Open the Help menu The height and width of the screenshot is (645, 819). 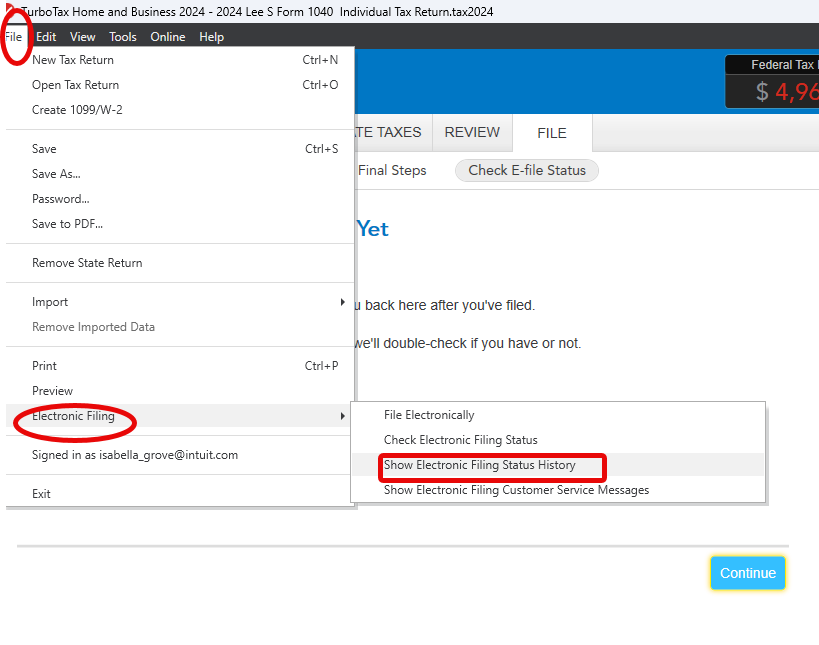click(212, 37)
